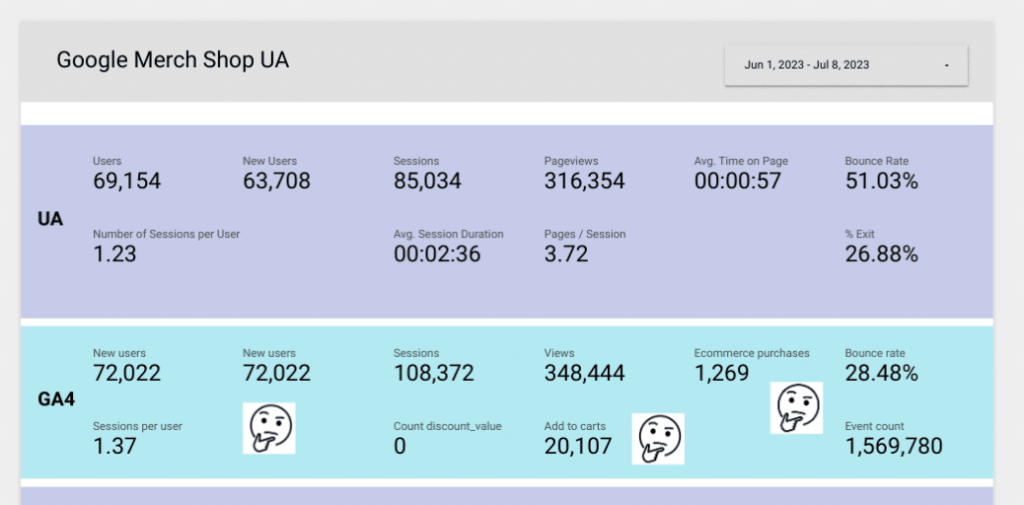This screenshot has width=1024, height=505.
Task: Click the Add to carts value 20,107
Action: pyautogui.click(x=578, y=447)
